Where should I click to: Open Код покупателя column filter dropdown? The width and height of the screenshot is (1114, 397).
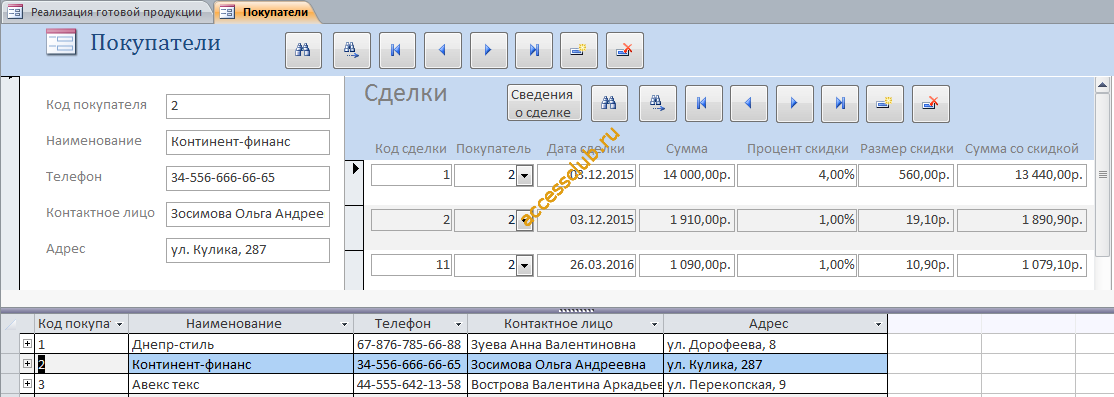tap(119, 324)
